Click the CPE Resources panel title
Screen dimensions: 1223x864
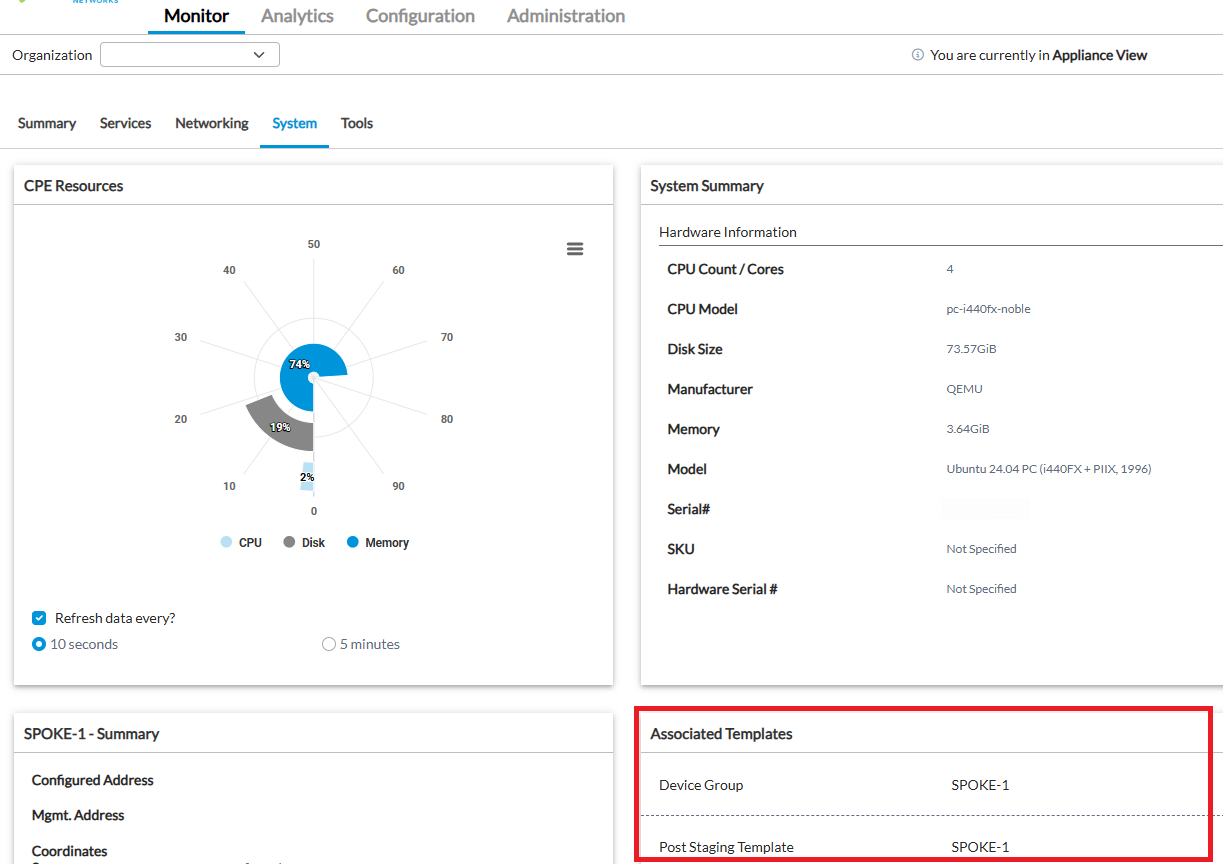74,186
